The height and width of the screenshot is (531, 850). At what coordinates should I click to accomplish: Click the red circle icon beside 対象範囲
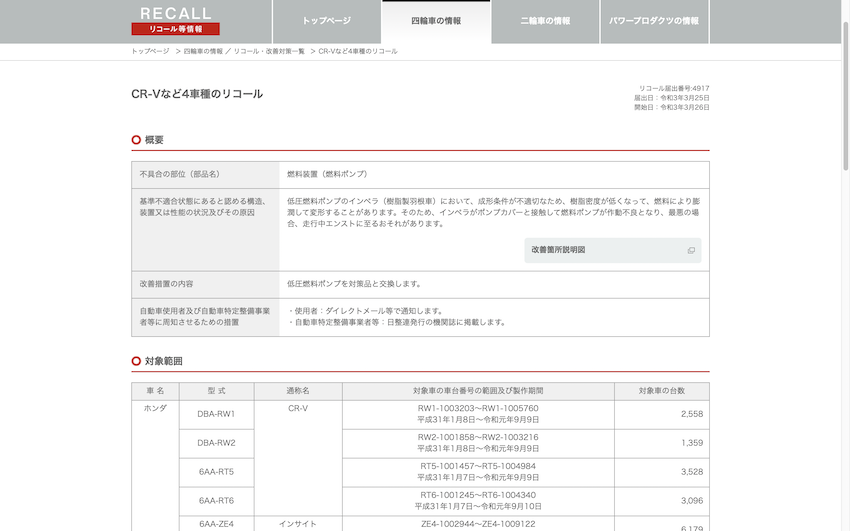coord(136,361)
